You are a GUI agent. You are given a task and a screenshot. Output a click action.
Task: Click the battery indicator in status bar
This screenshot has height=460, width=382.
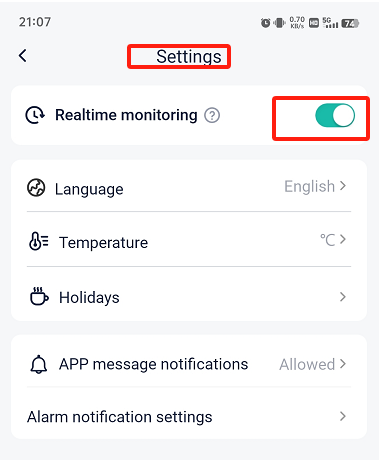(x=350, y=23)
